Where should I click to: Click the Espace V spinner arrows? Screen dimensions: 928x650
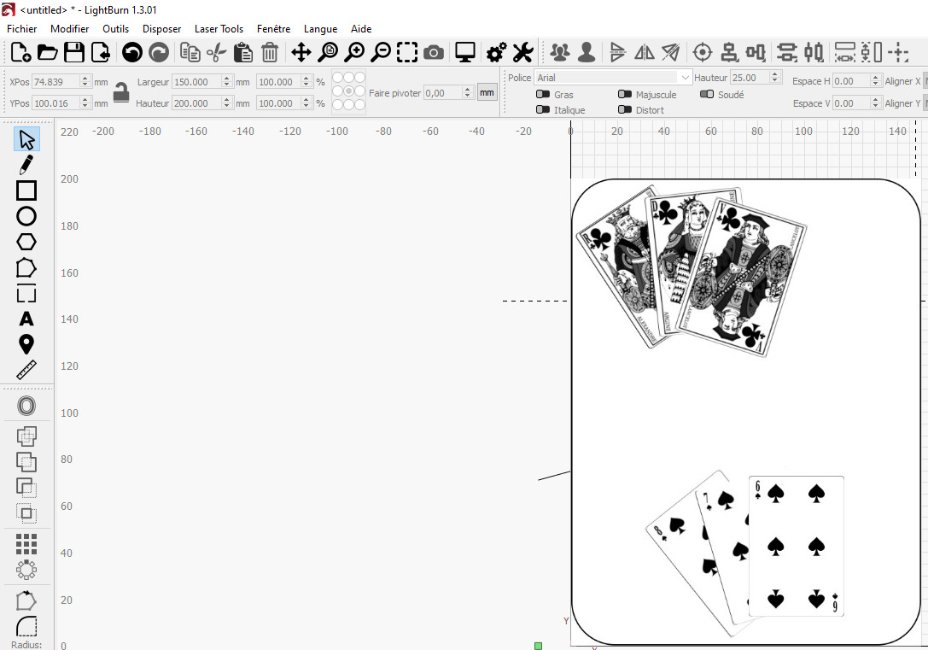click(875, 103)
